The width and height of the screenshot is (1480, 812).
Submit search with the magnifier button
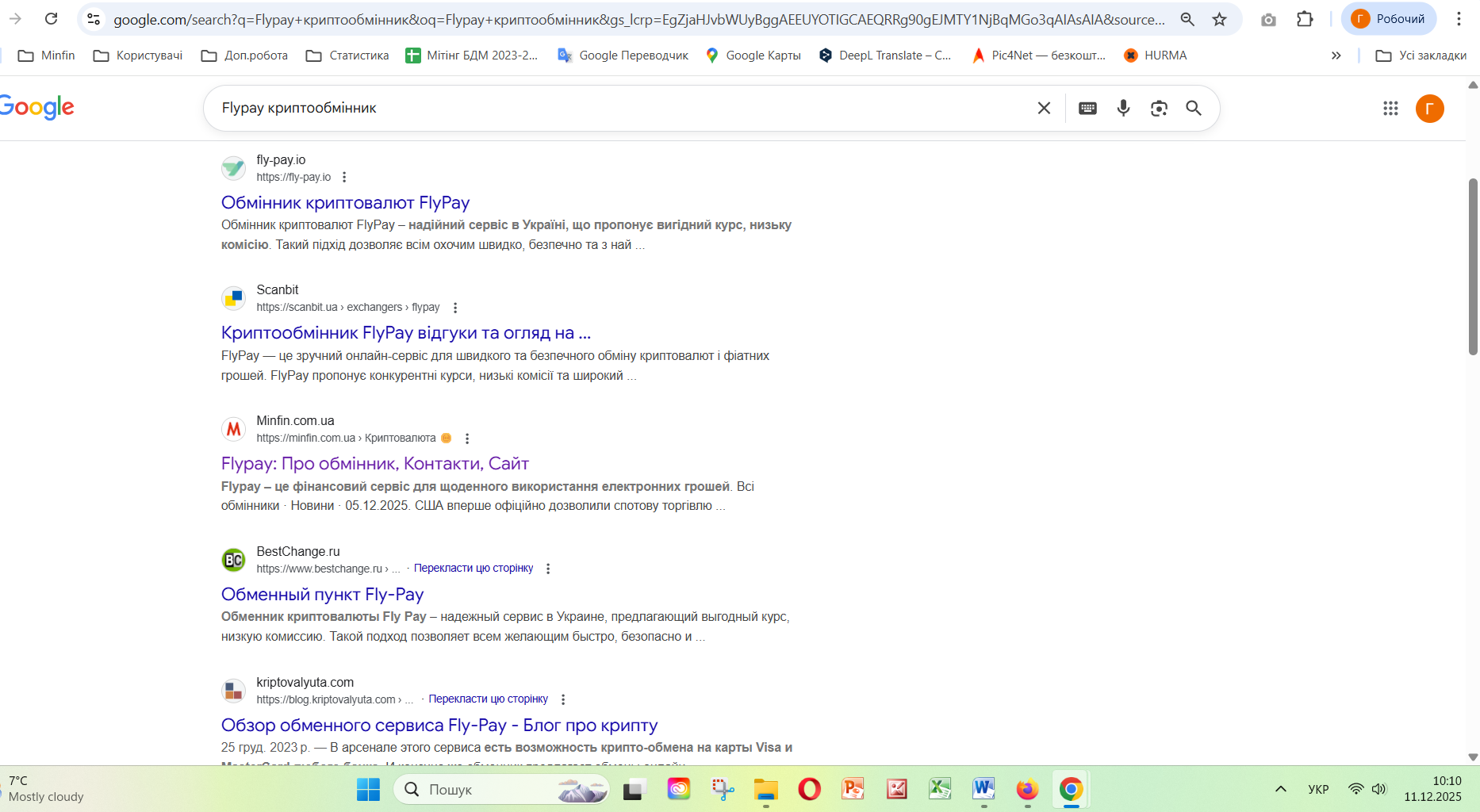coord(1194,108)
